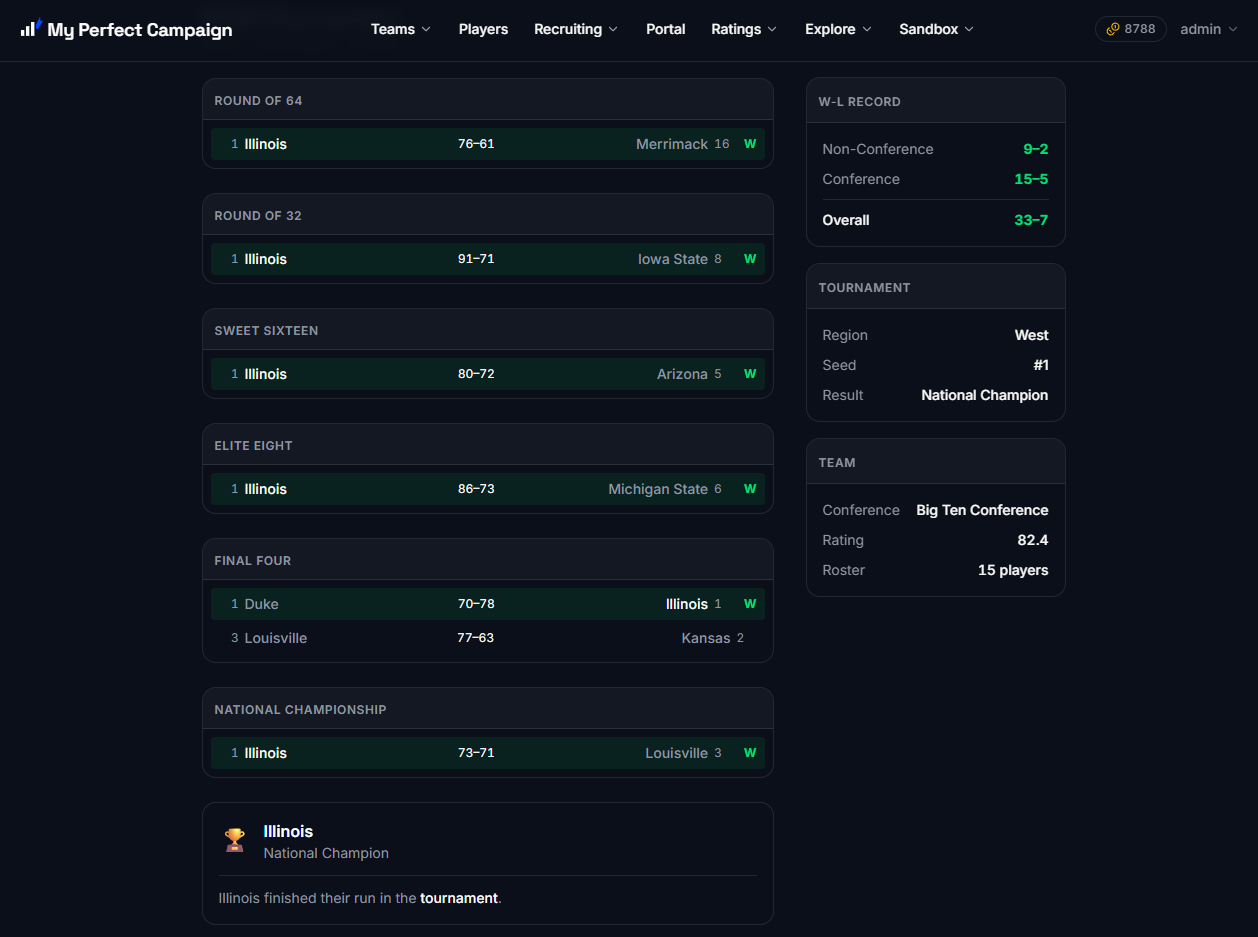This screenshot has height=937, width=1258.
Task: Click Kansas in the Final Four
Action: pos(706,638)
